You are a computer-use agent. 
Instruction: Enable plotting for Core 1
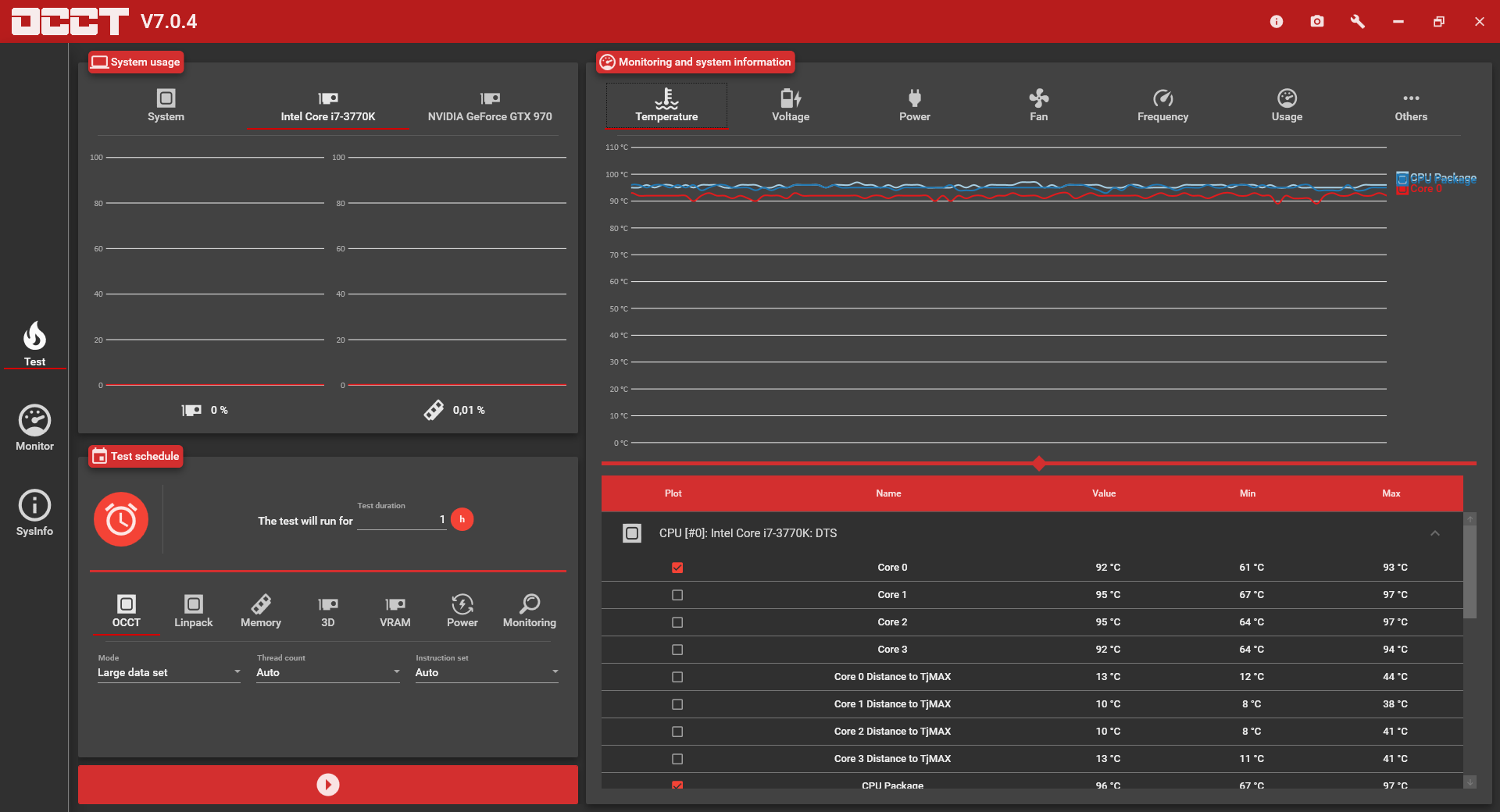(677, 595)
